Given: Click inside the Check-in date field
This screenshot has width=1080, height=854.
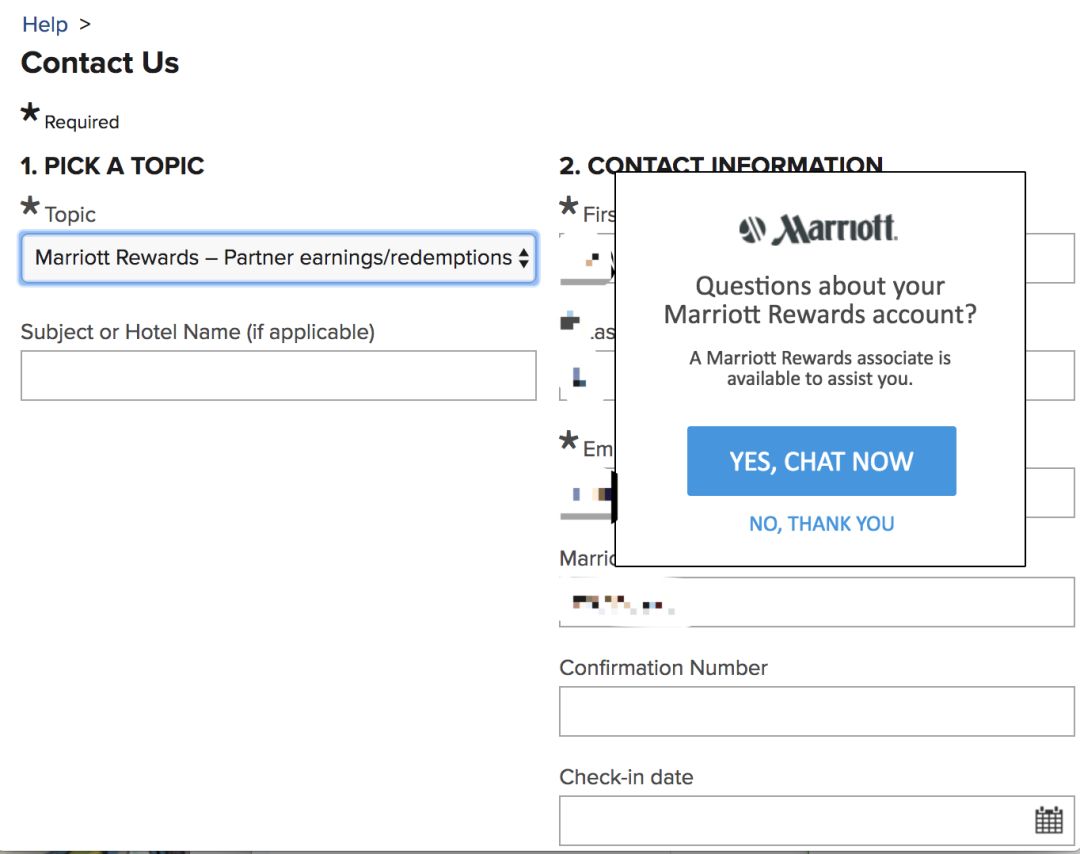Looking at the screenshot, I should click(x=790, y=821).
